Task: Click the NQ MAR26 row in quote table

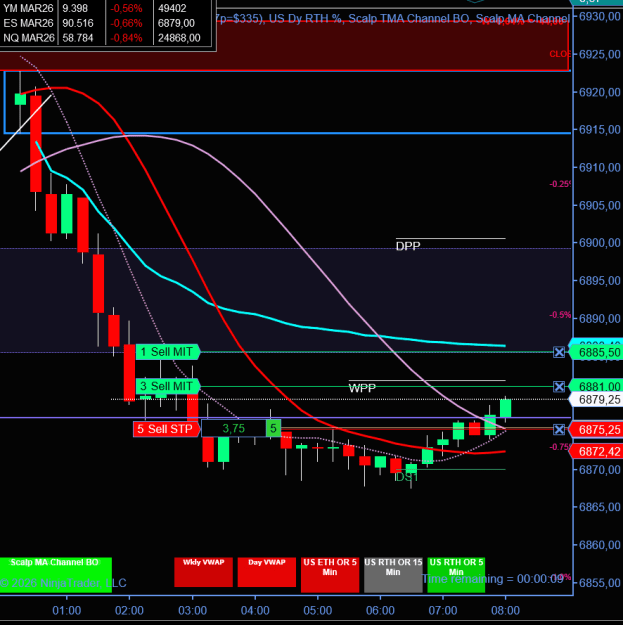Action: [x=106, y=38]
